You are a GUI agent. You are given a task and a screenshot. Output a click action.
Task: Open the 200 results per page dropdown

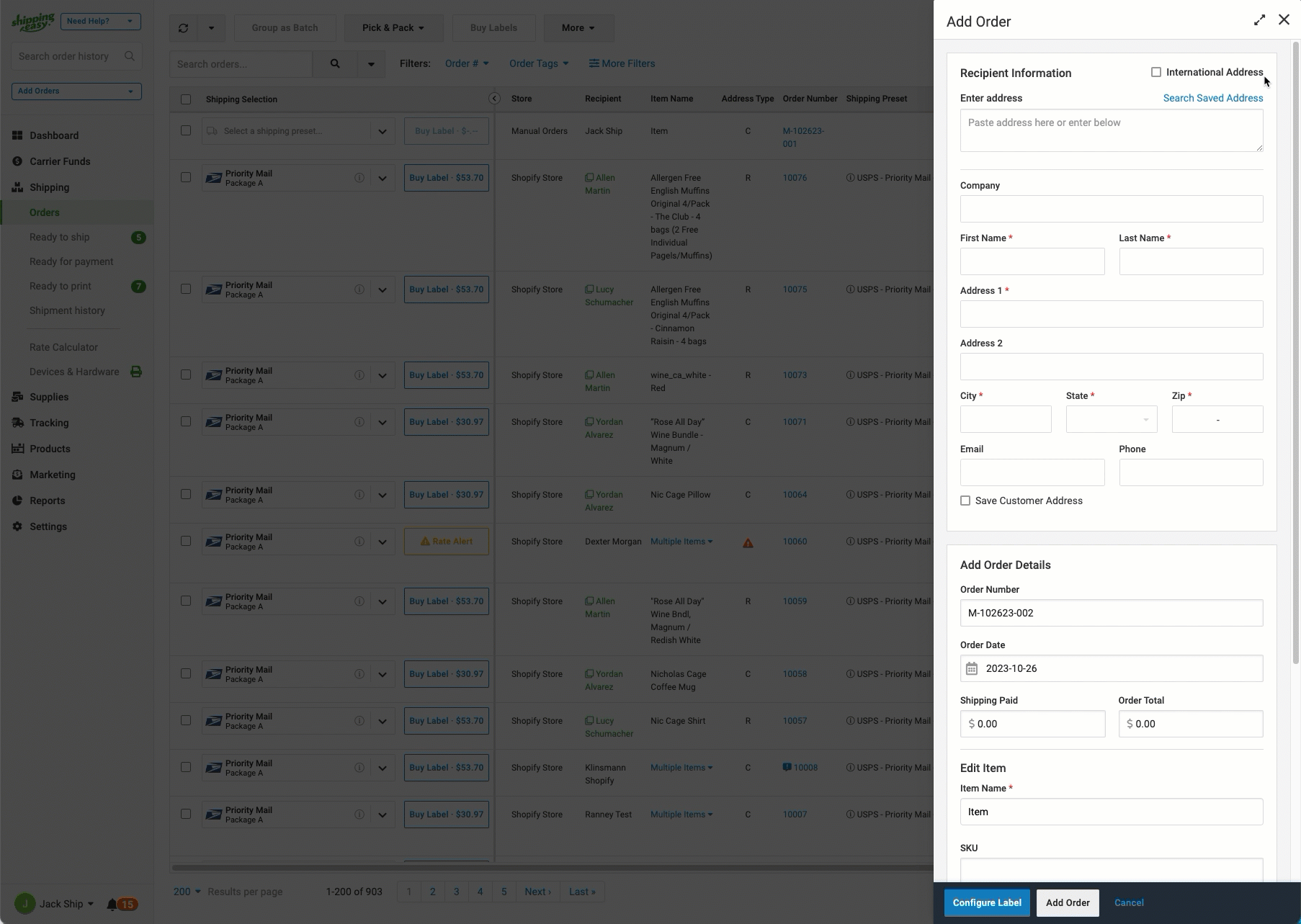pos(187,892)
